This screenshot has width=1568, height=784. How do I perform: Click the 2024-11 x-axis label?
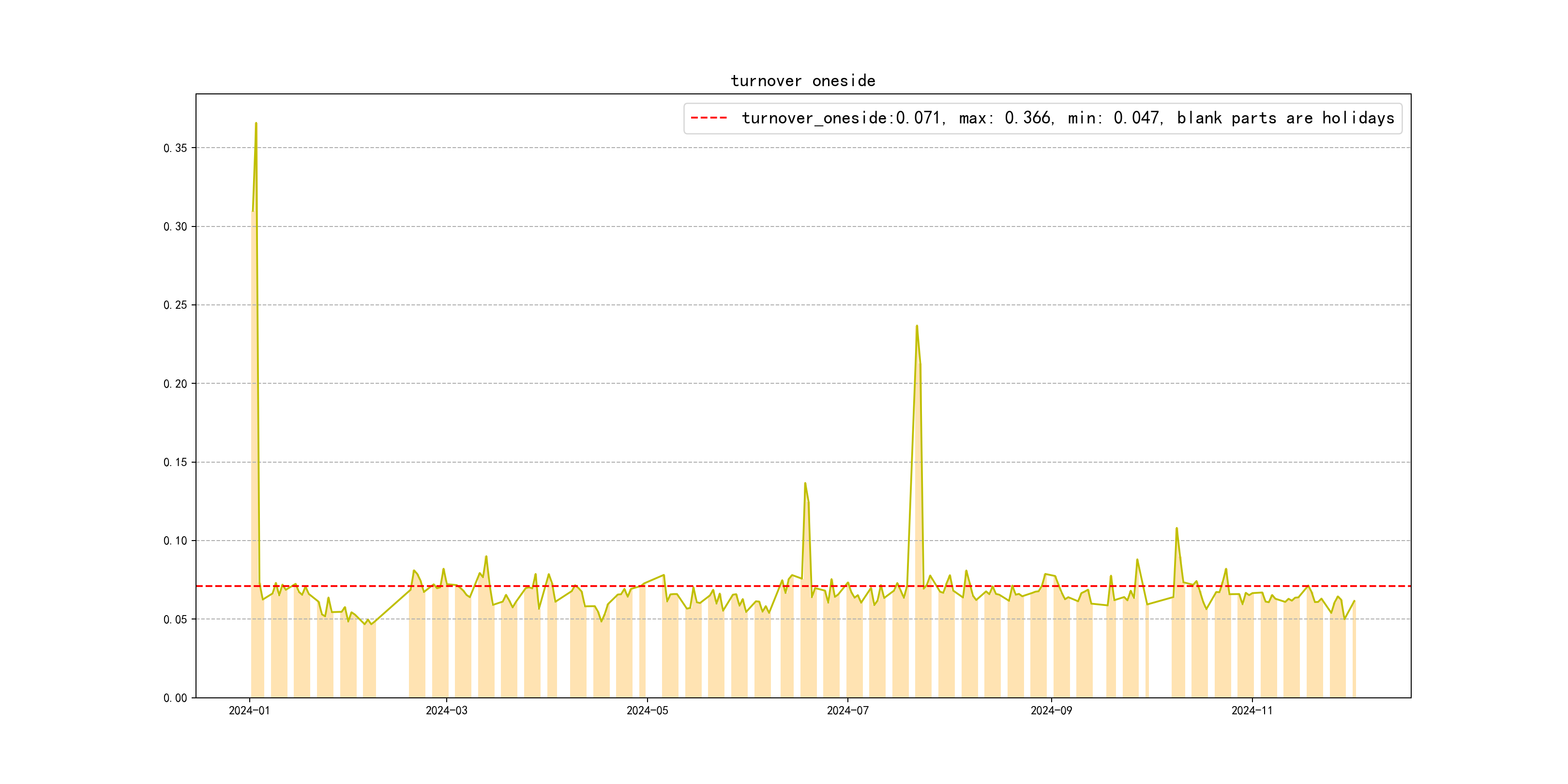[1251, 710]
